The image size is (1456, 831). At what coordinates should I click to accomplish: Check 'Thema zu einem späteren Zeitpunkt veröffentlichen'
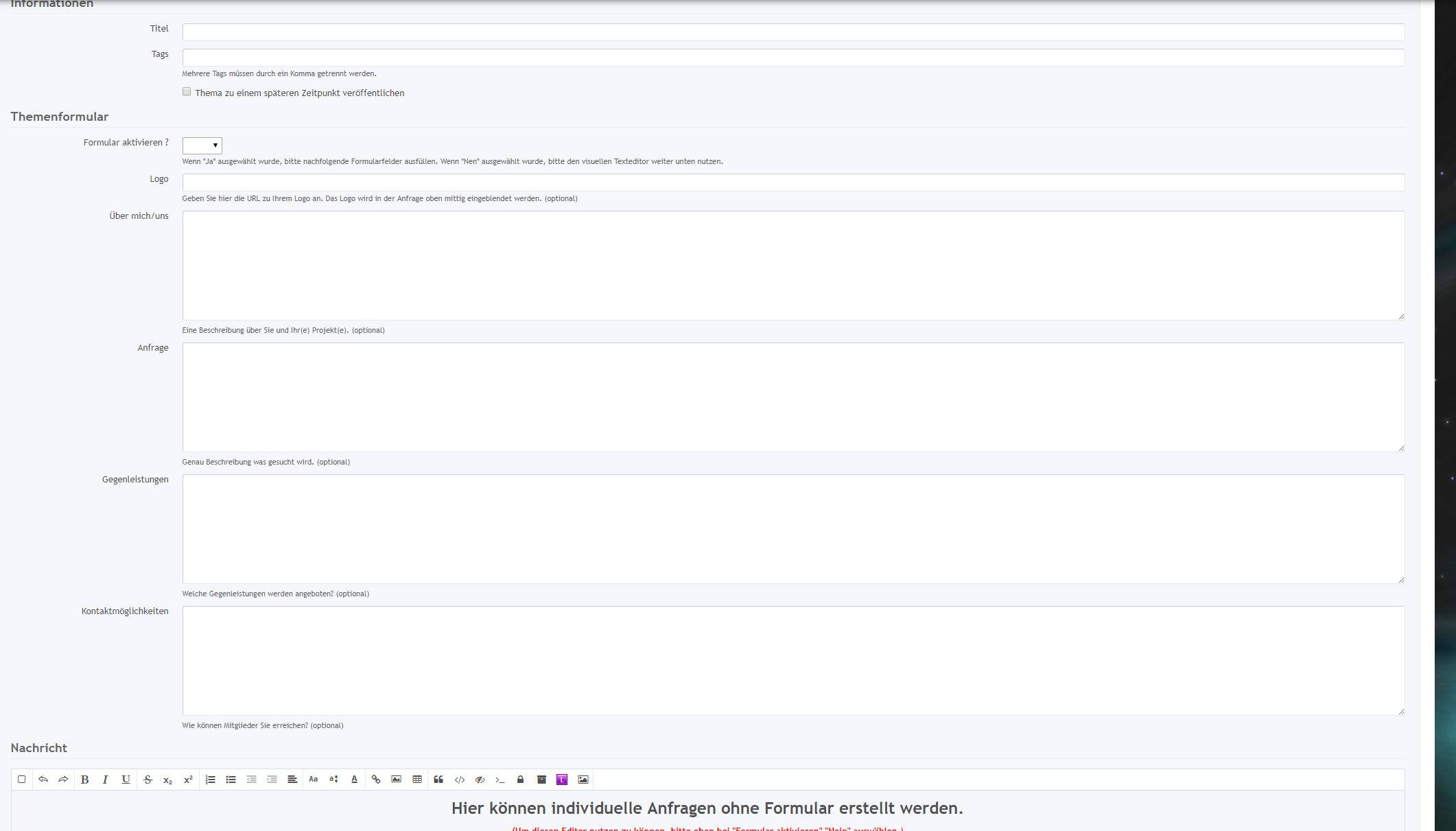click(x=187, y=92)
